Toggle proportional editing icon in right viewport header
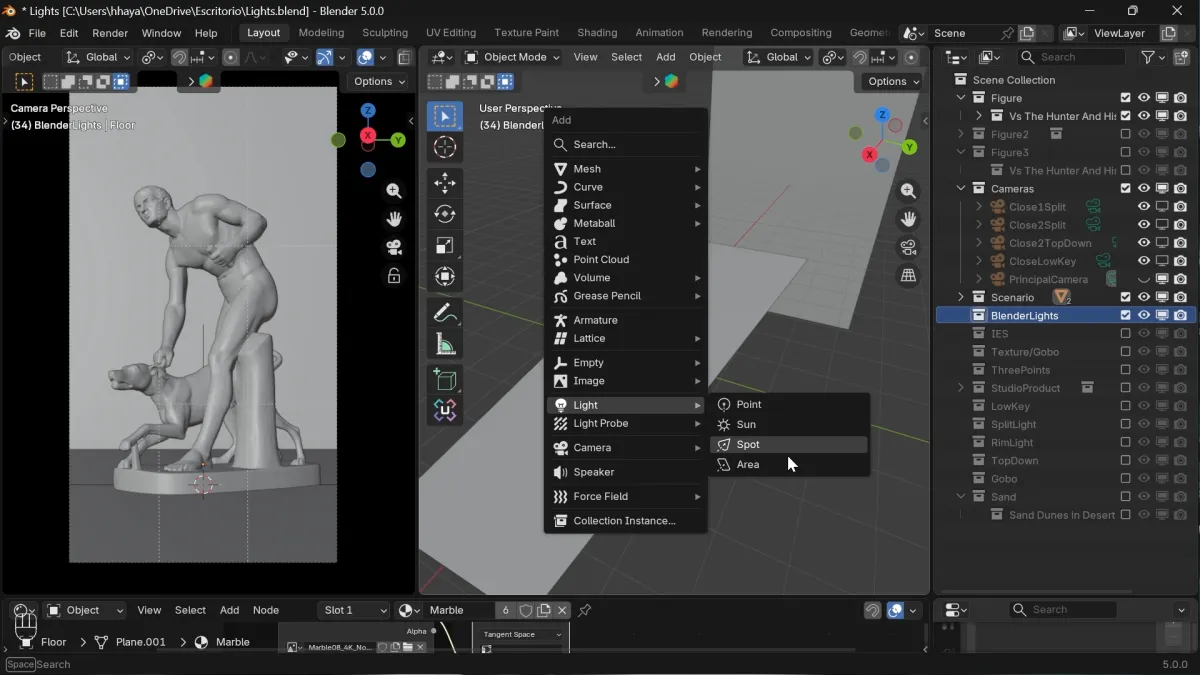The width and height of the screenshot is (1200, 675). click(911, 57)
